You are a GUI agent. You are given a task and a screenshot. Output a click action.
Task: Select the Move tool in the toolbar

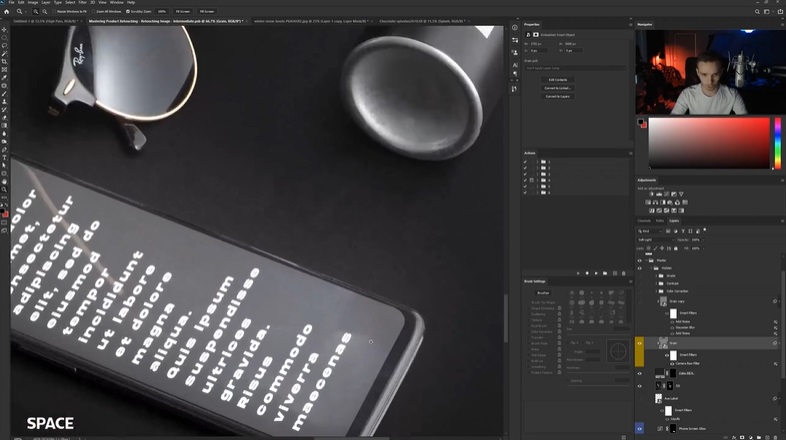[4, 30]
